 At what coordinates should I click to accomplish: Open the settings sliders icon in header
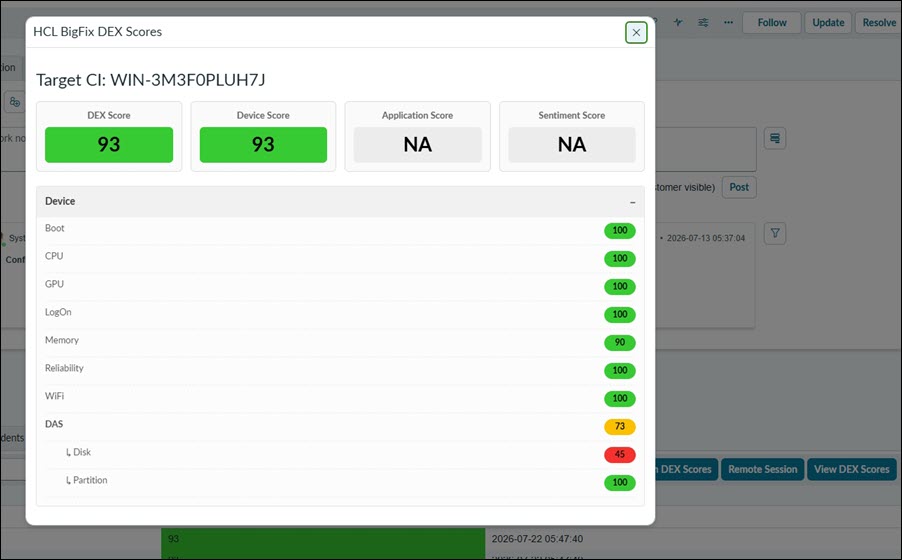coord(703,22)
